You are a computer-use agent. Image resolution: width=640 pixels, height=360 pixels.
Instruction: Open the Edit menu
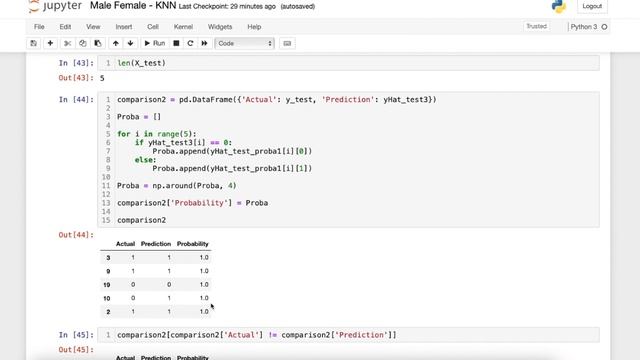65,27
